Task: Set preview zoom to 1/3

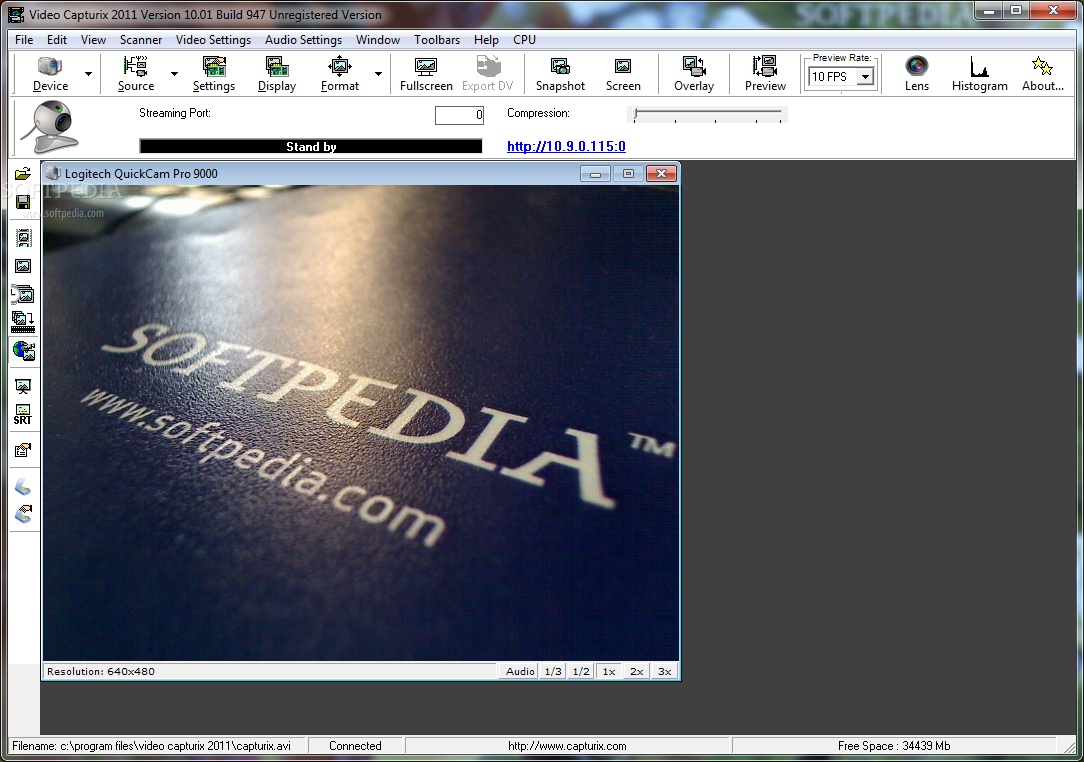Action: point(553,671)
